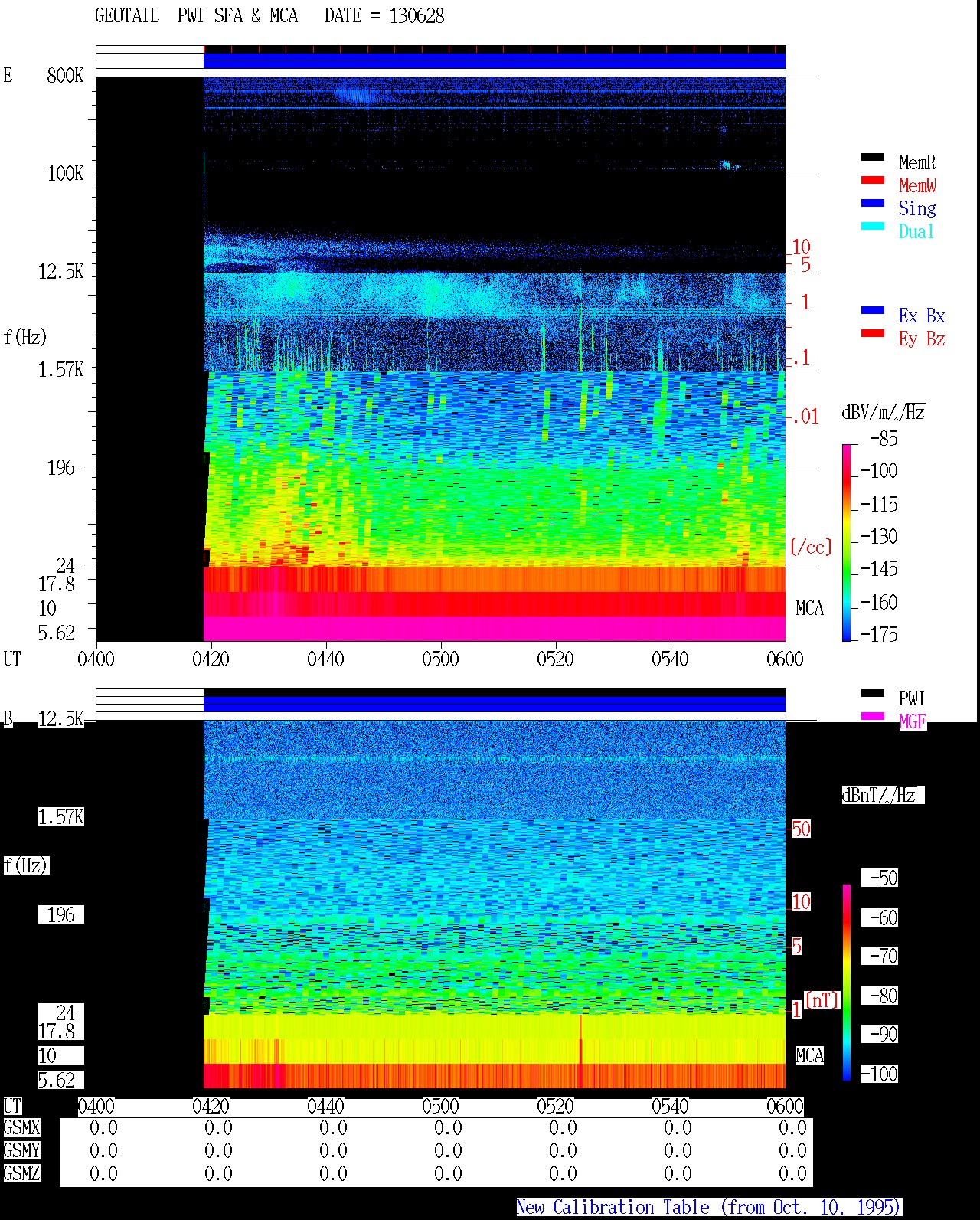Click the black PWI legend swatch

[873, 694]
